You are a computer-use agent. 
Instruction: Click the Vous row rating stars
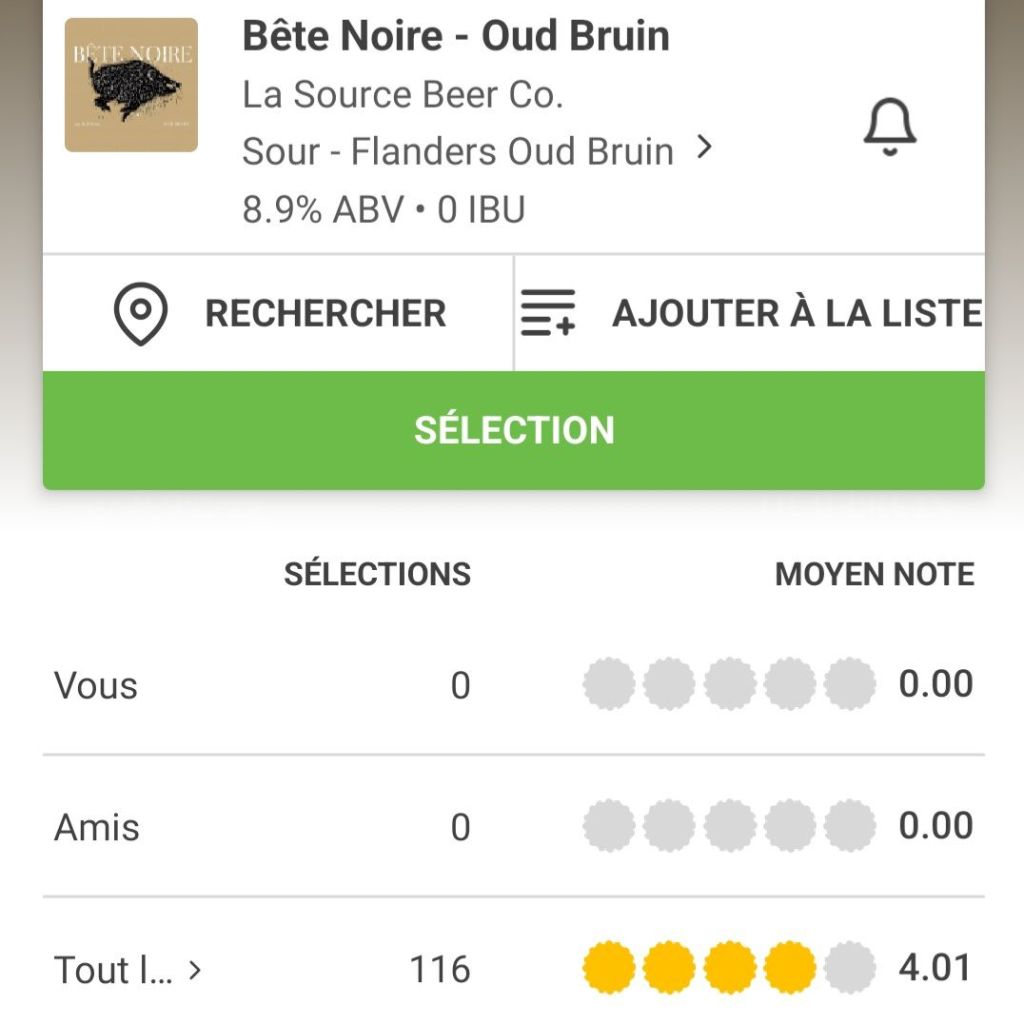pos(729,685)
